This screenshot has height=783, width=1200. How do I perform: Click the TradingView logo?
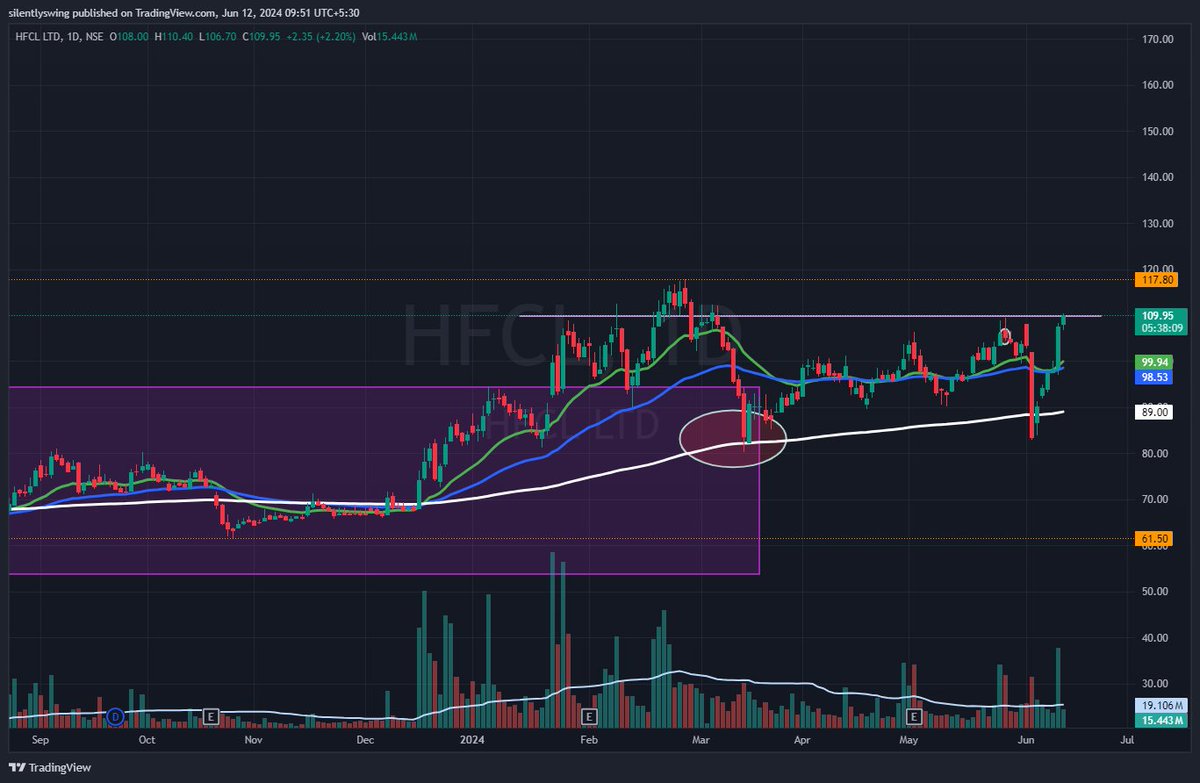click(x=48, y=767)
